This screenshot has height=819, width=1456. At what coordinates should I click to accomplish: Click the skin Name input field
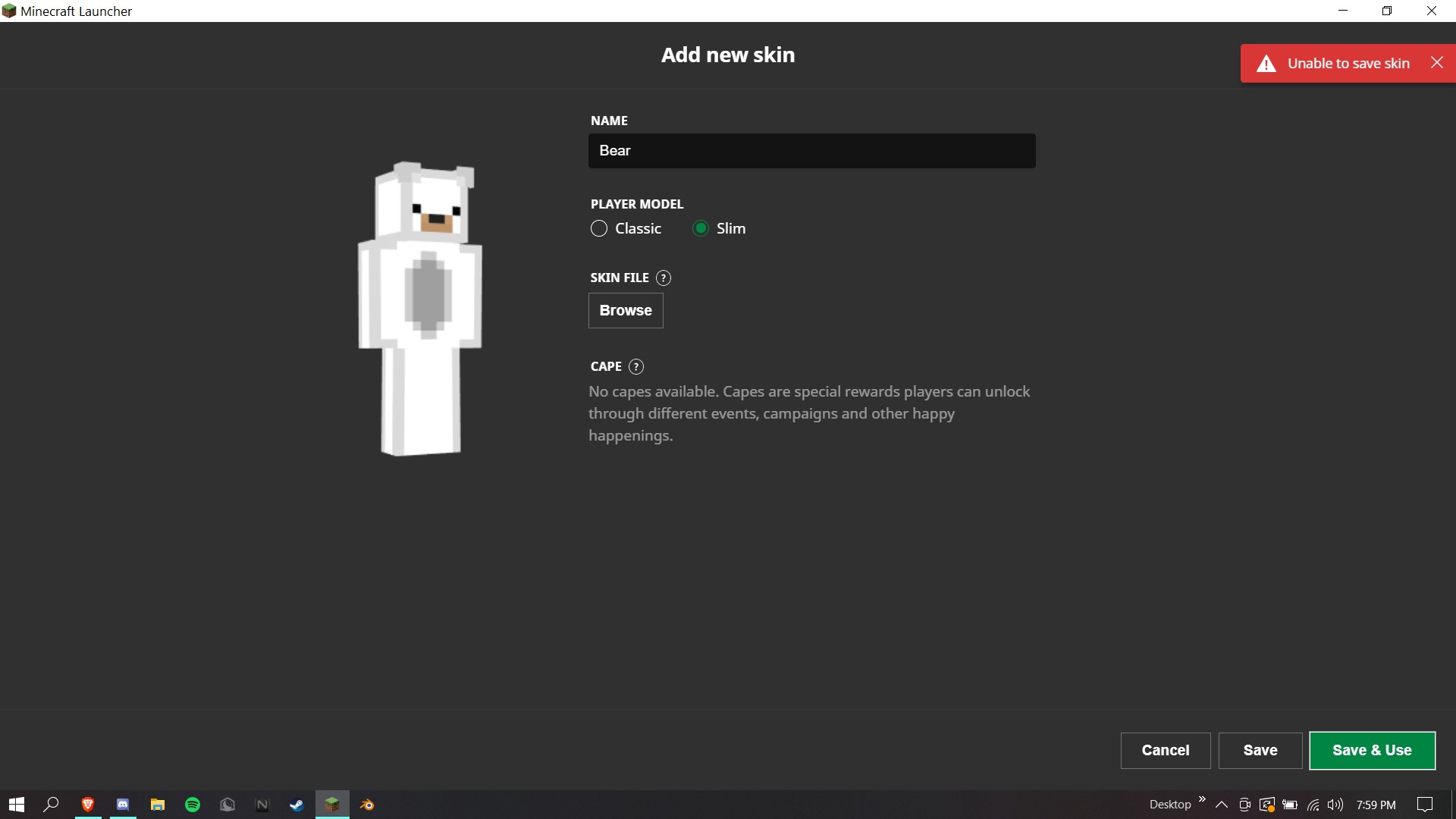click(811, 151)
